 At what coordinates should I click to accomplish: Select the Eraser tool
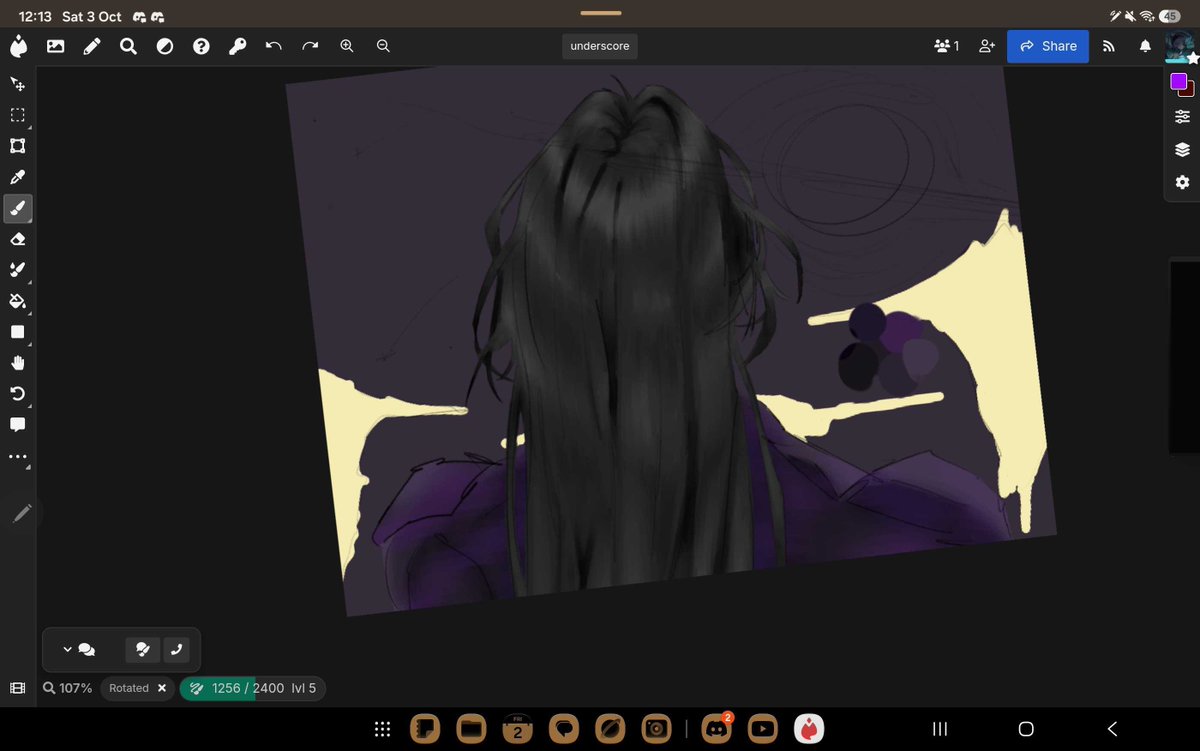coord(18,239)
